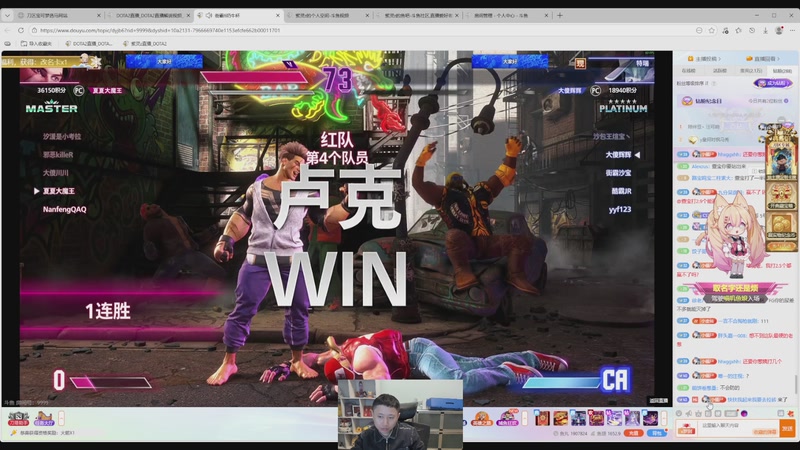Expand left activity strip with its arrow
This screenshot has width=800, height=450.
tap(61, 419)
